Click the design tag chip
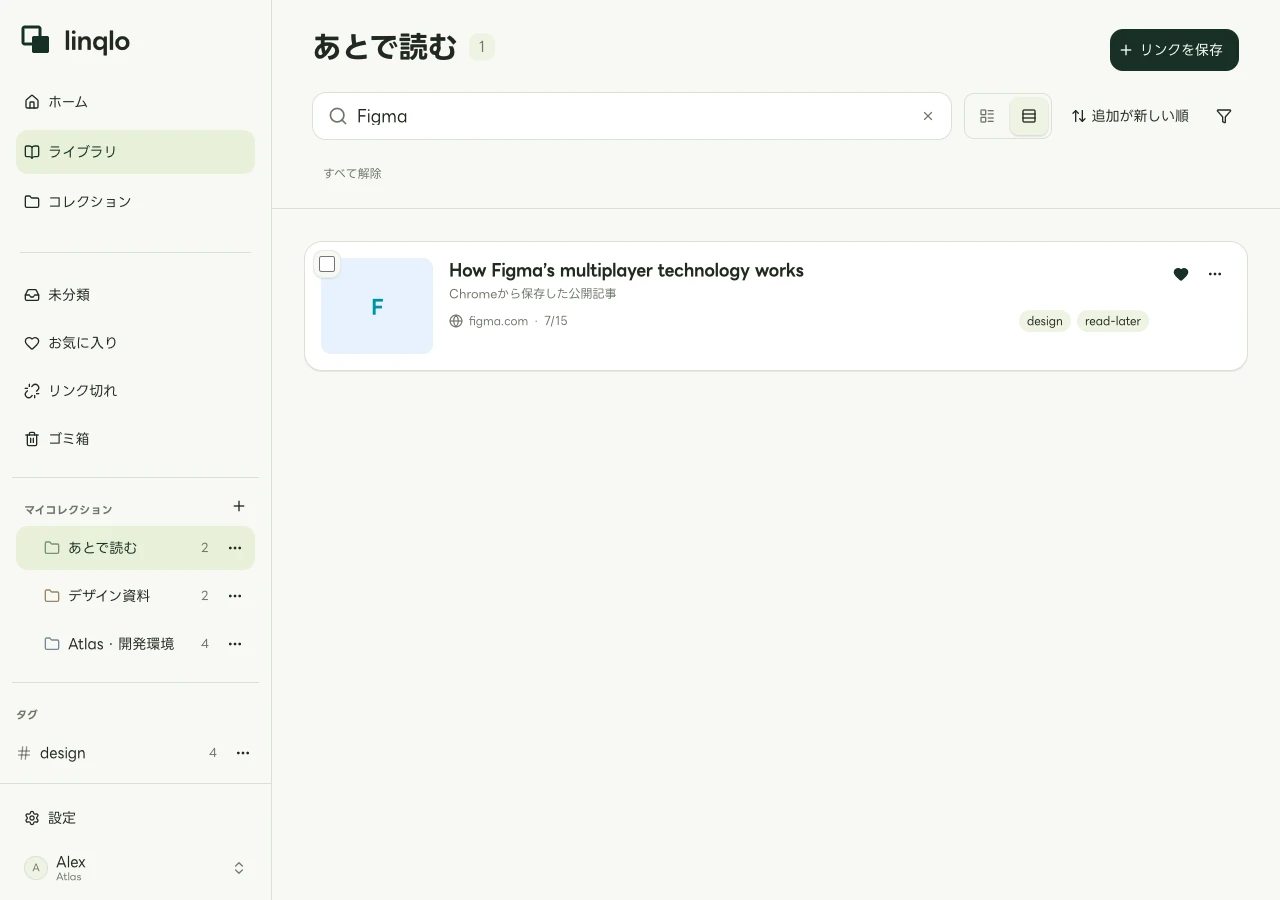 point(1045,321)
